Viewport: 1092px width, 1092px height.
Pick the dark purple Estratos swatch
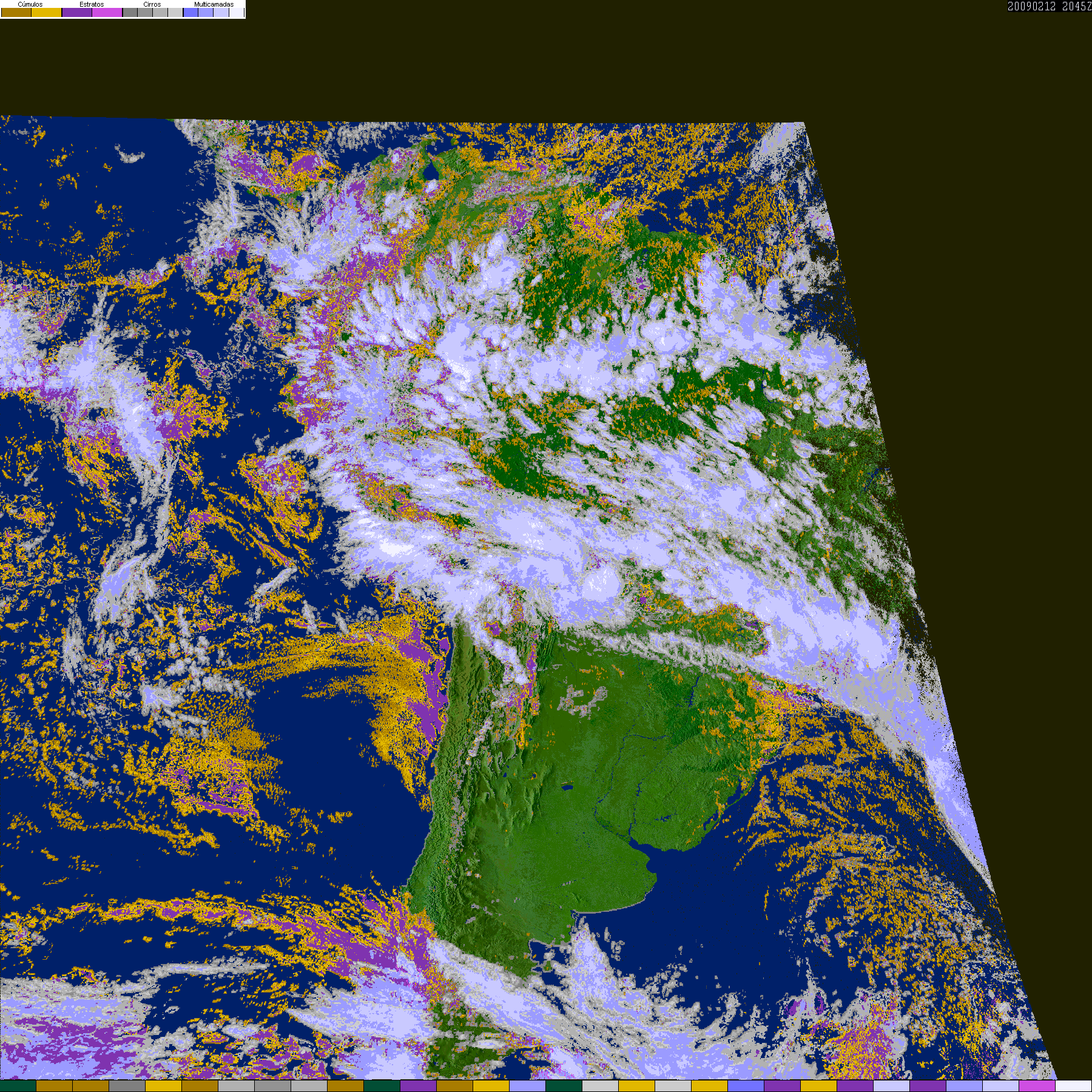click(x=77, y=12)
